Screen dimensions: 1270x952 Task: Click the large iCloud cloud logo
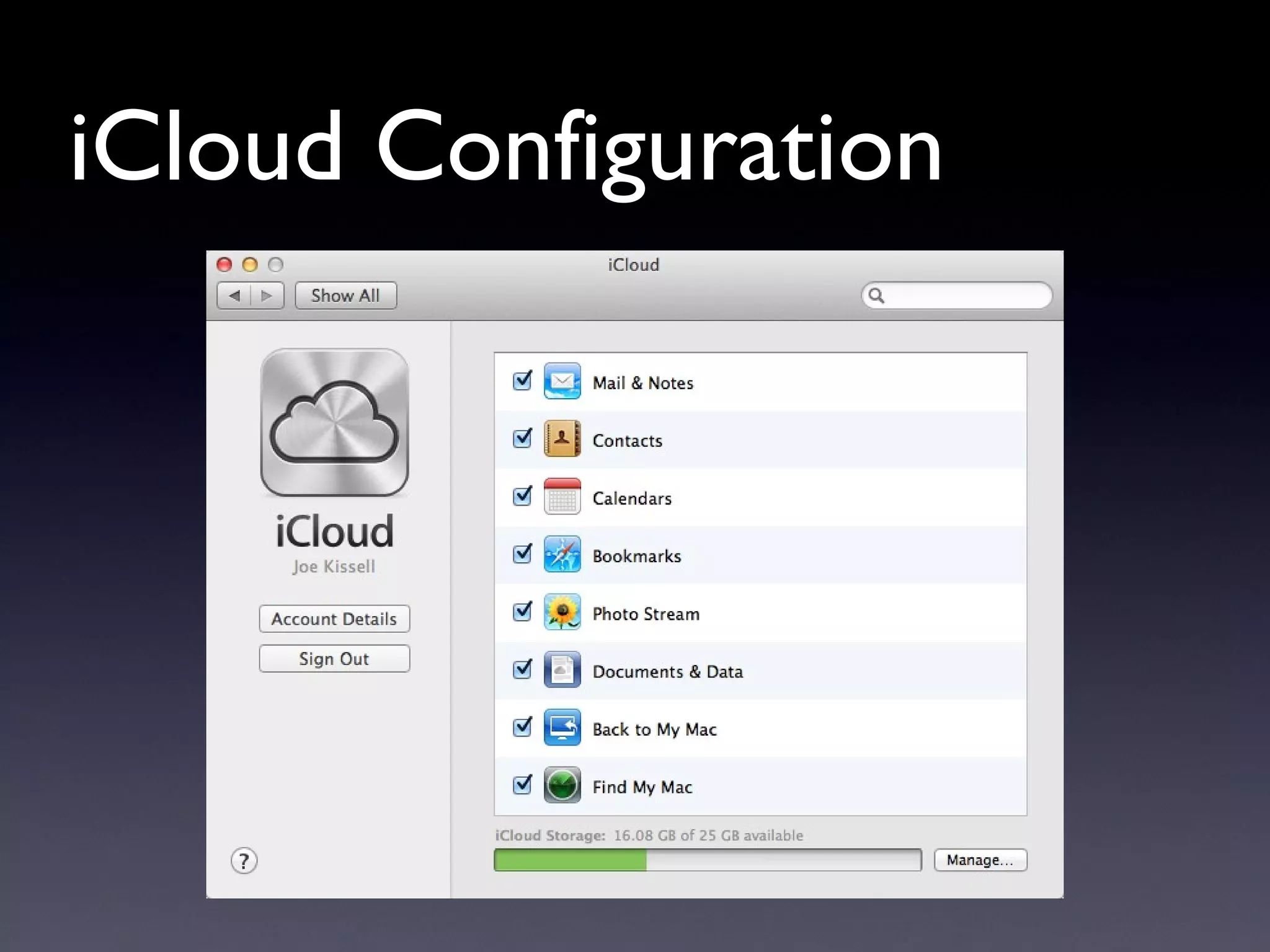coord(334,423)
